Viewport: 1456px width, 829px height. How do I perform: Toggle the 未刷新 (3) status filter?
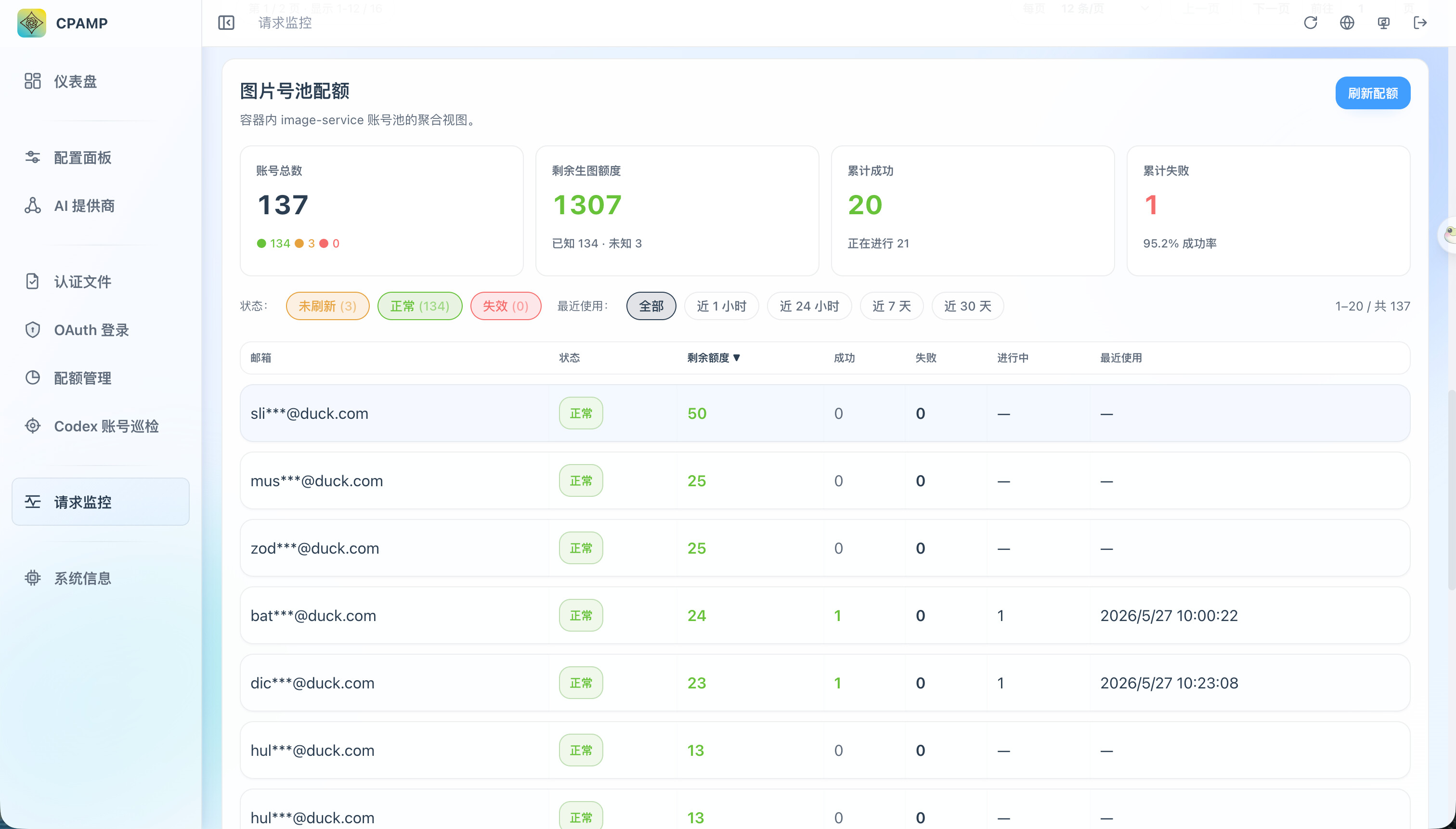[327, 306]
